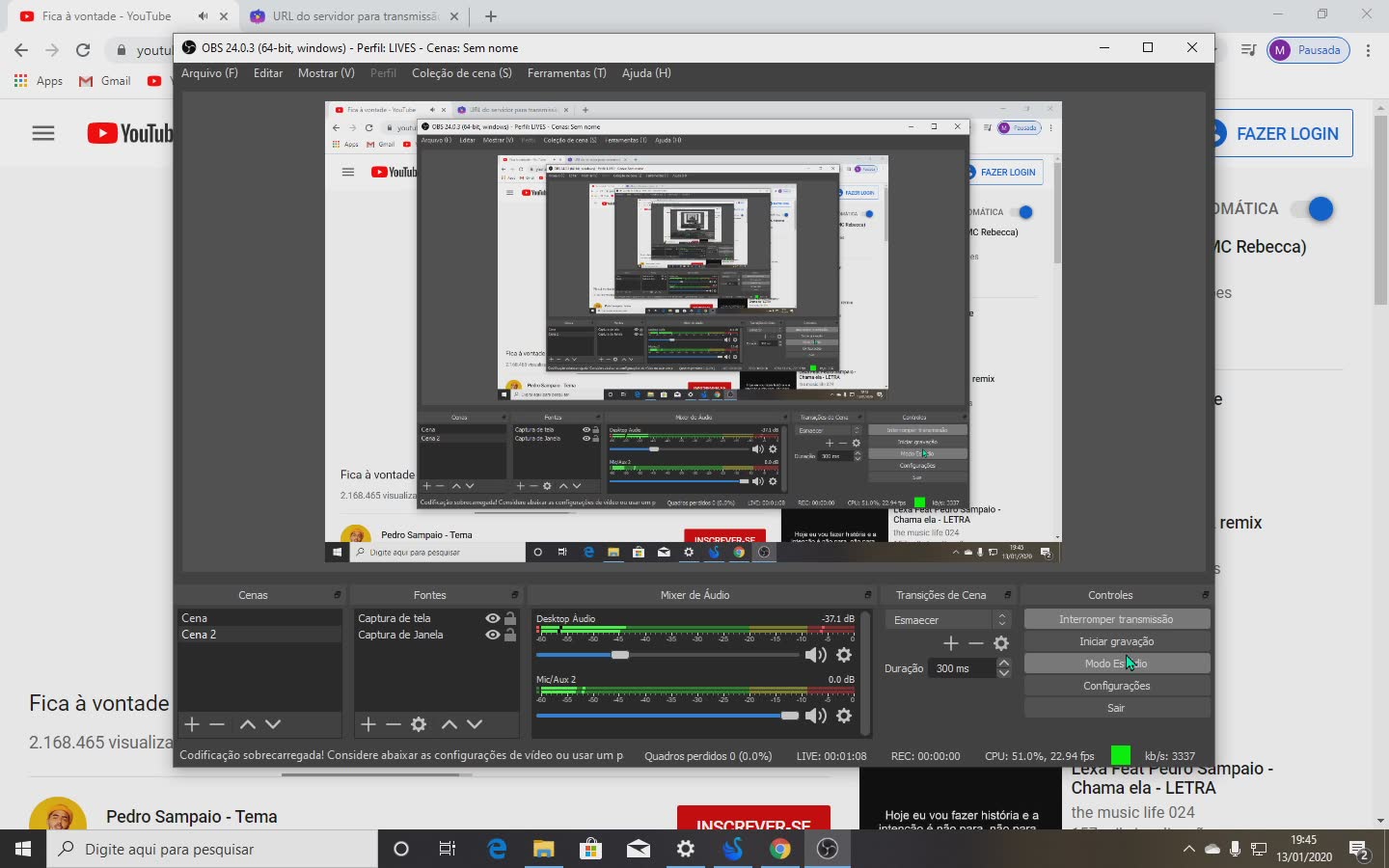Screen dimensions: 1389x868
Task: Open Desktop Áudio settings gear
Action: click(x=844, y=655)
